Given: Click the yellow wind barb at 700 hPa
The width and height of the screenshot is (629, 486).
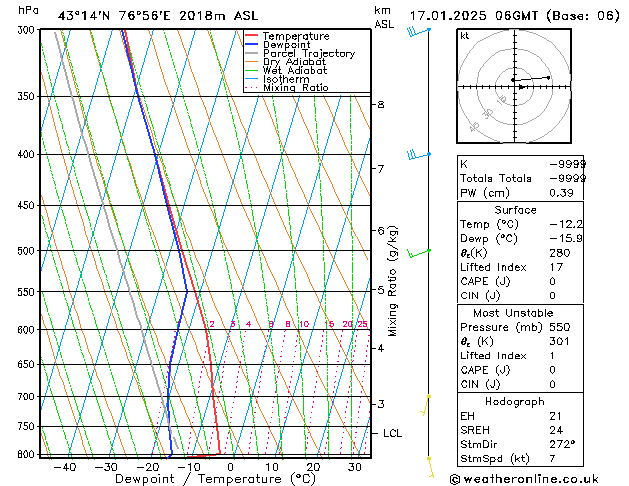Looking at the screenshot, I should pyautogui.click(x=426, y=405).
